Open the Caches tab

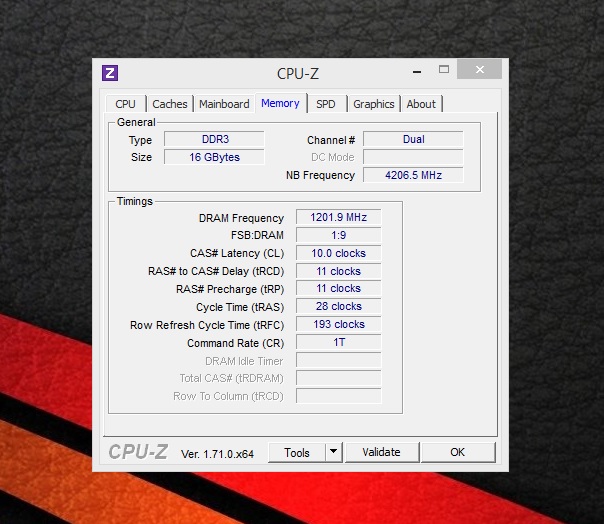pos(170,104)
